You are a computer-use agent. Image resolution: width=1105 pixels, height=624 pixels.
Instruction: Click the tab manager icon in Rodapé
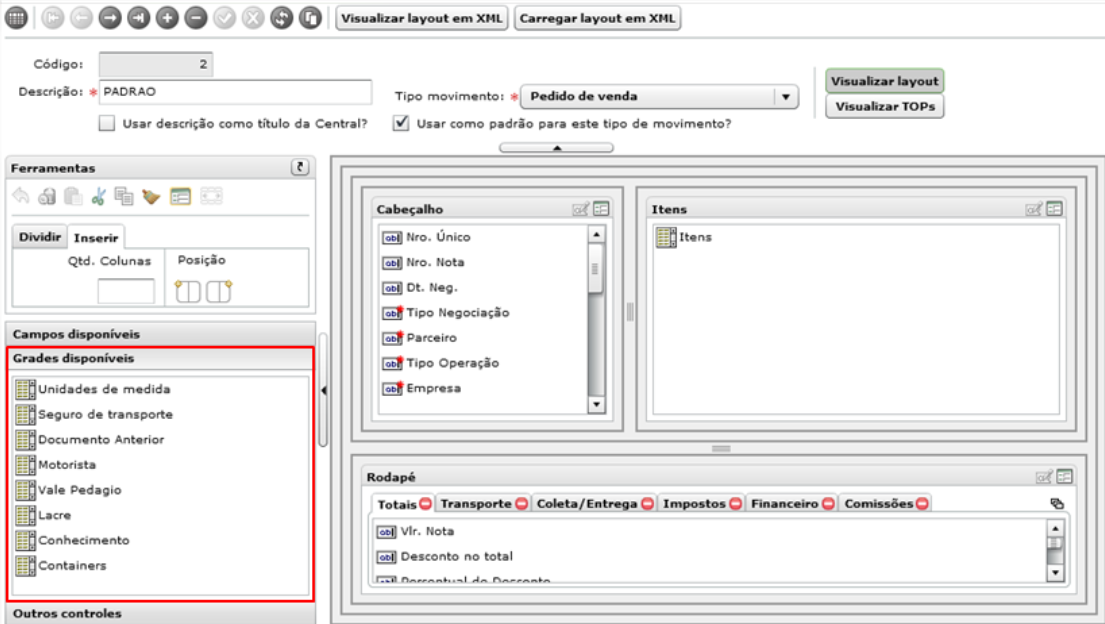coord(1056,503)
